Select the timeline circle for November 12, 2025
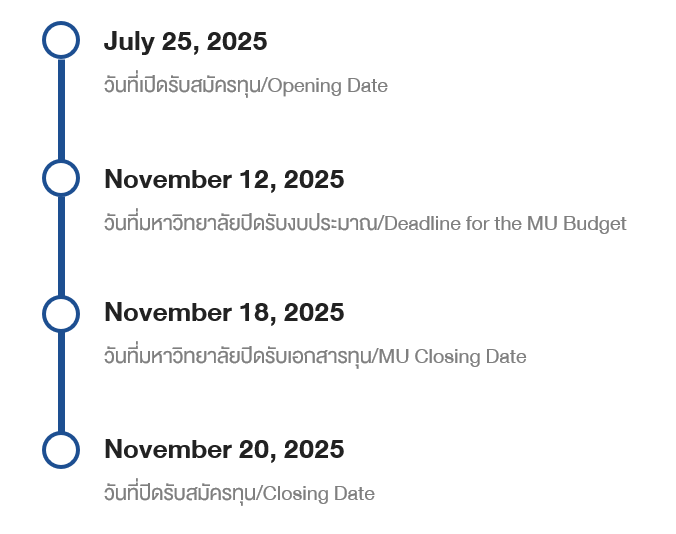This screenshot has width=676, height=534. (61, 178)
